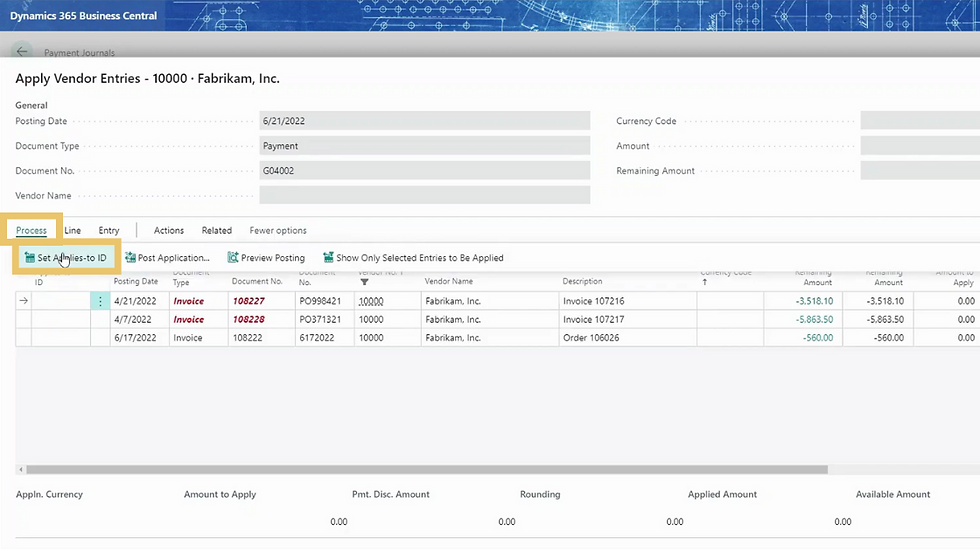The image size is (980, 551).
Task: Open document number 108228 link
Action: pyautogui.click(x=249, y=319)
